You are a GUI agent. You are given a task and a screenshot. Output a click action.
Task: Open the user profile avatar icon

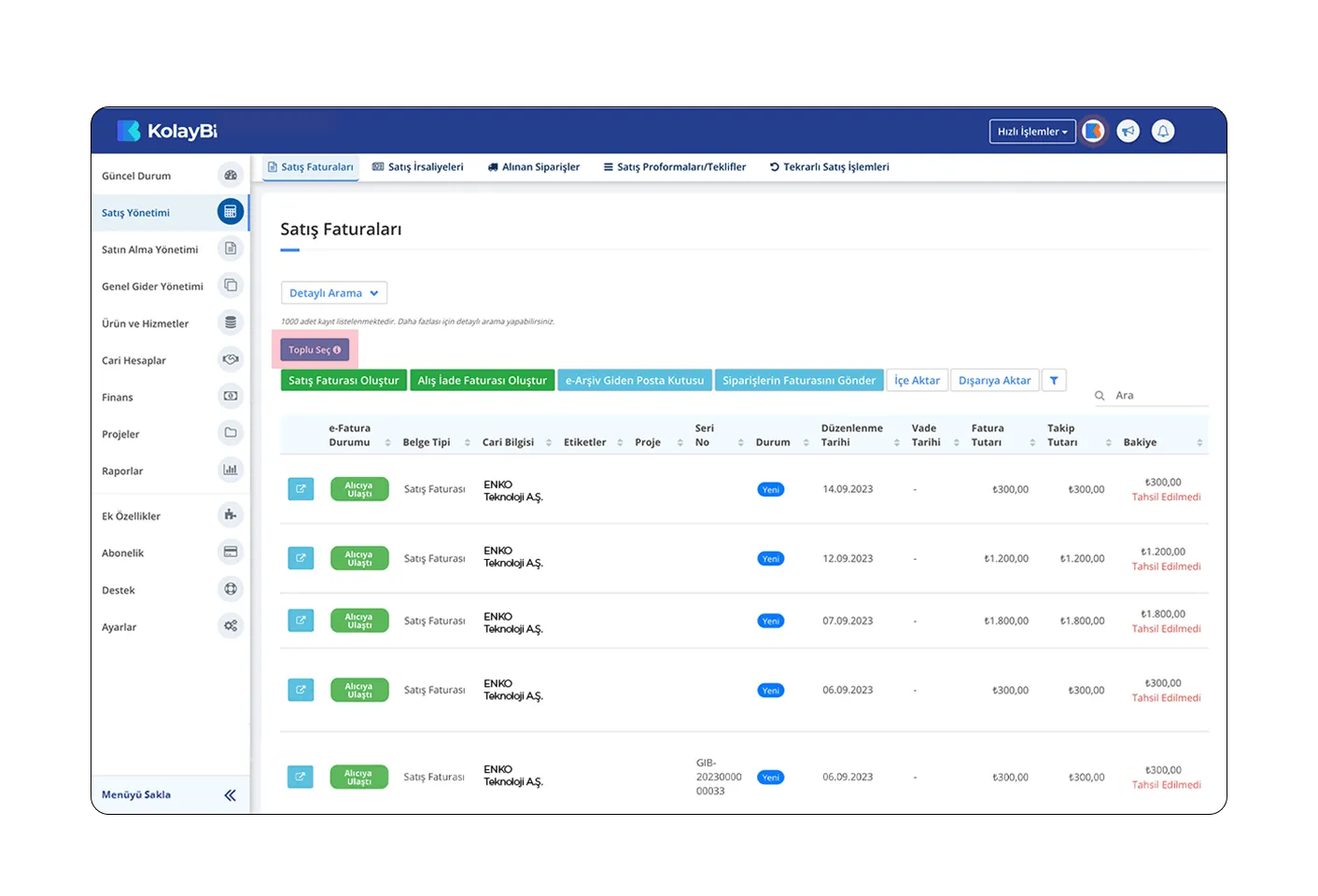(1093, 132)
